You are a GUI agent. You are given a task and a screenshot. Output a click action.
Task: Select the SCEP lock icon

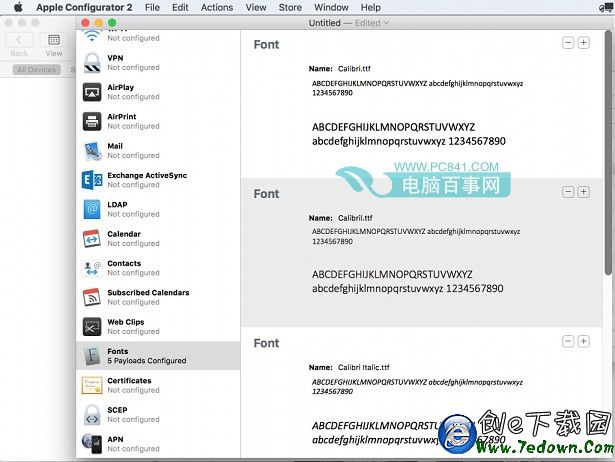pos(92,415)
